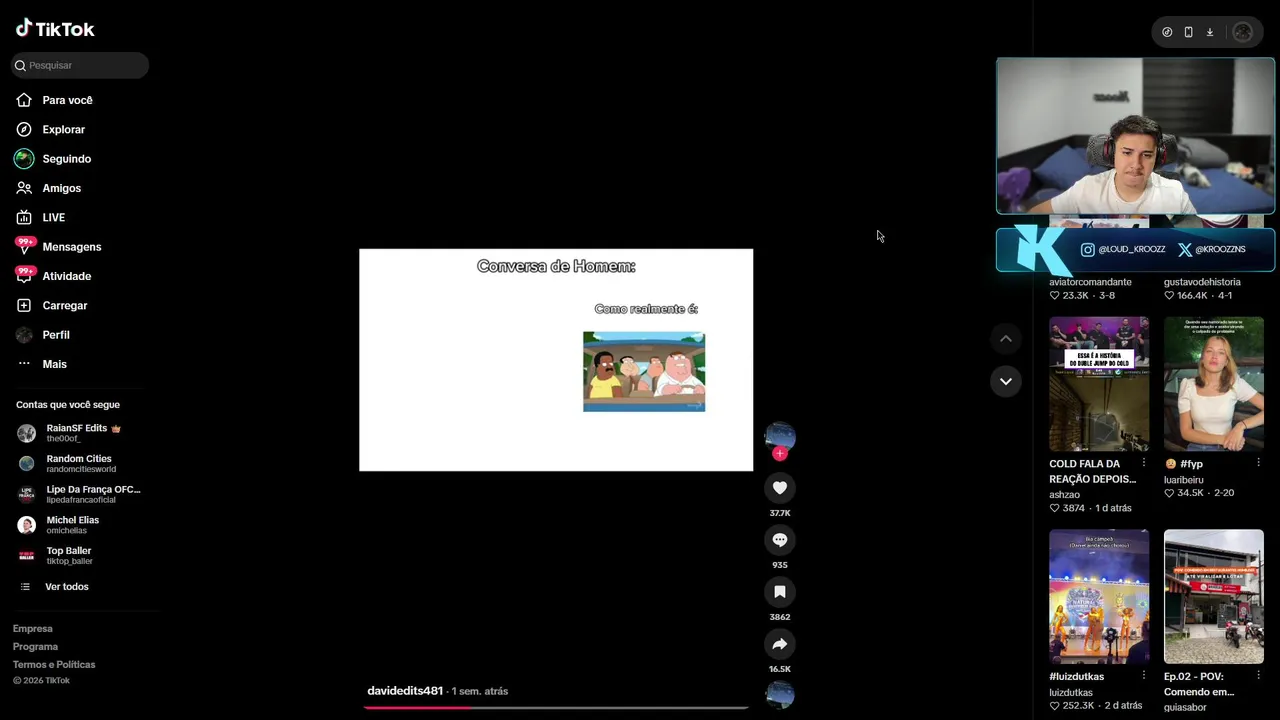Open more options on #fyp video
Viewport: 1280px width, 720px height.
(1258, 463)
